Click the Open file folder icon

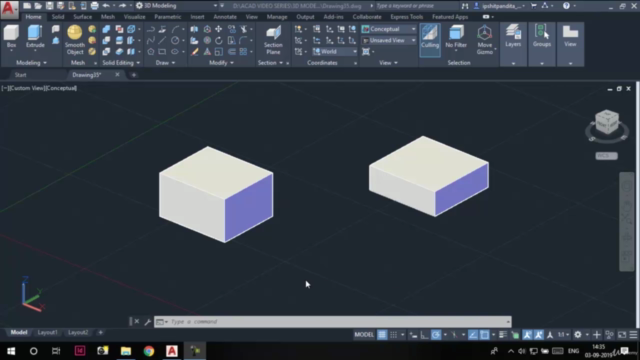(x=38, y=6)
